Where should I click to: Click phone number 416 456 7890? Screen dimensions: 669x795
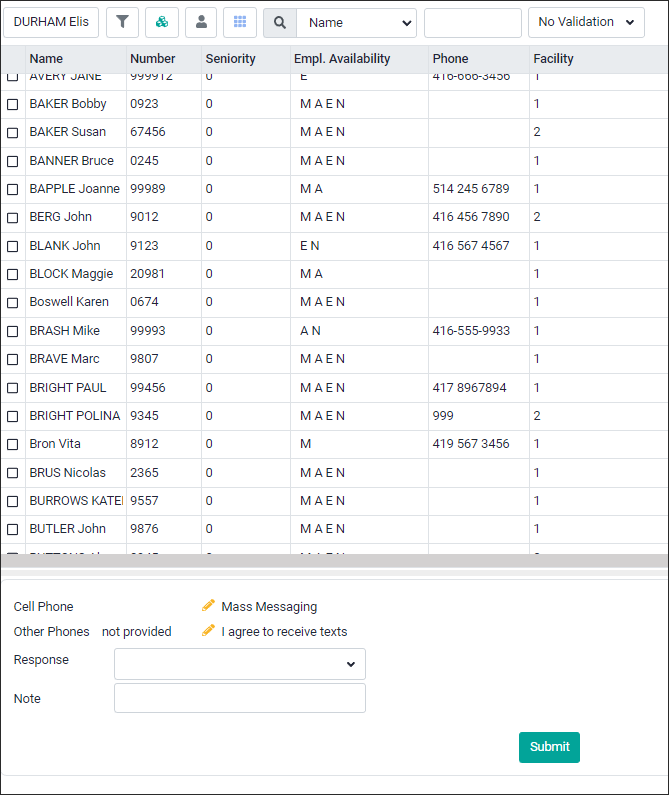pyautogui.click(x=471, y=216)
